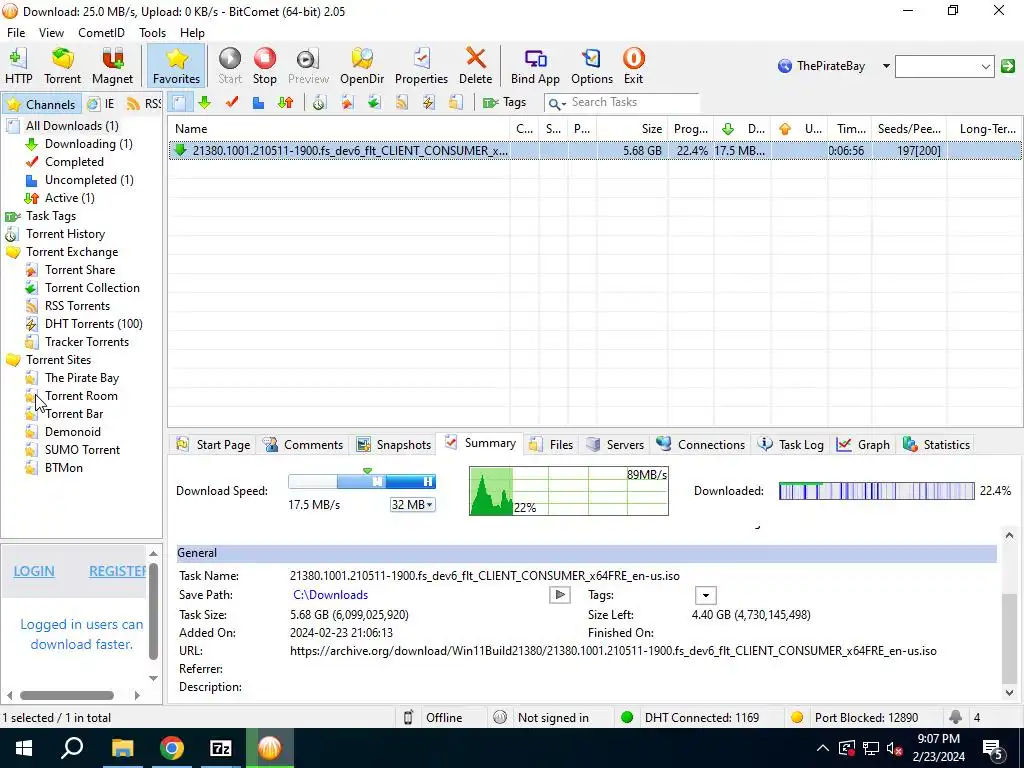The width and height of the screenshot is (1024, 768).
Task: Click the Port Blocked yellow status icon
Action: tap(797, 718)
